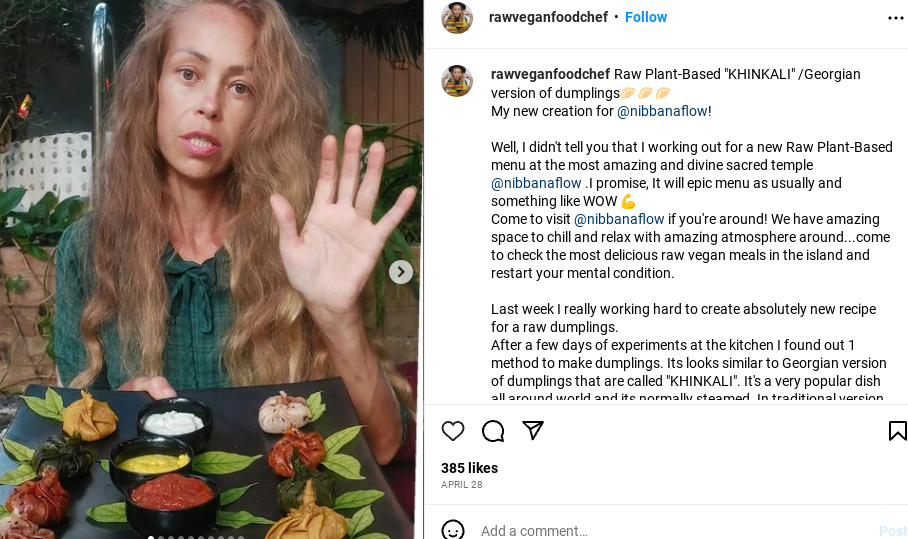
Task: Advance to next photo with arrow
Action: (x=400, y=272)
